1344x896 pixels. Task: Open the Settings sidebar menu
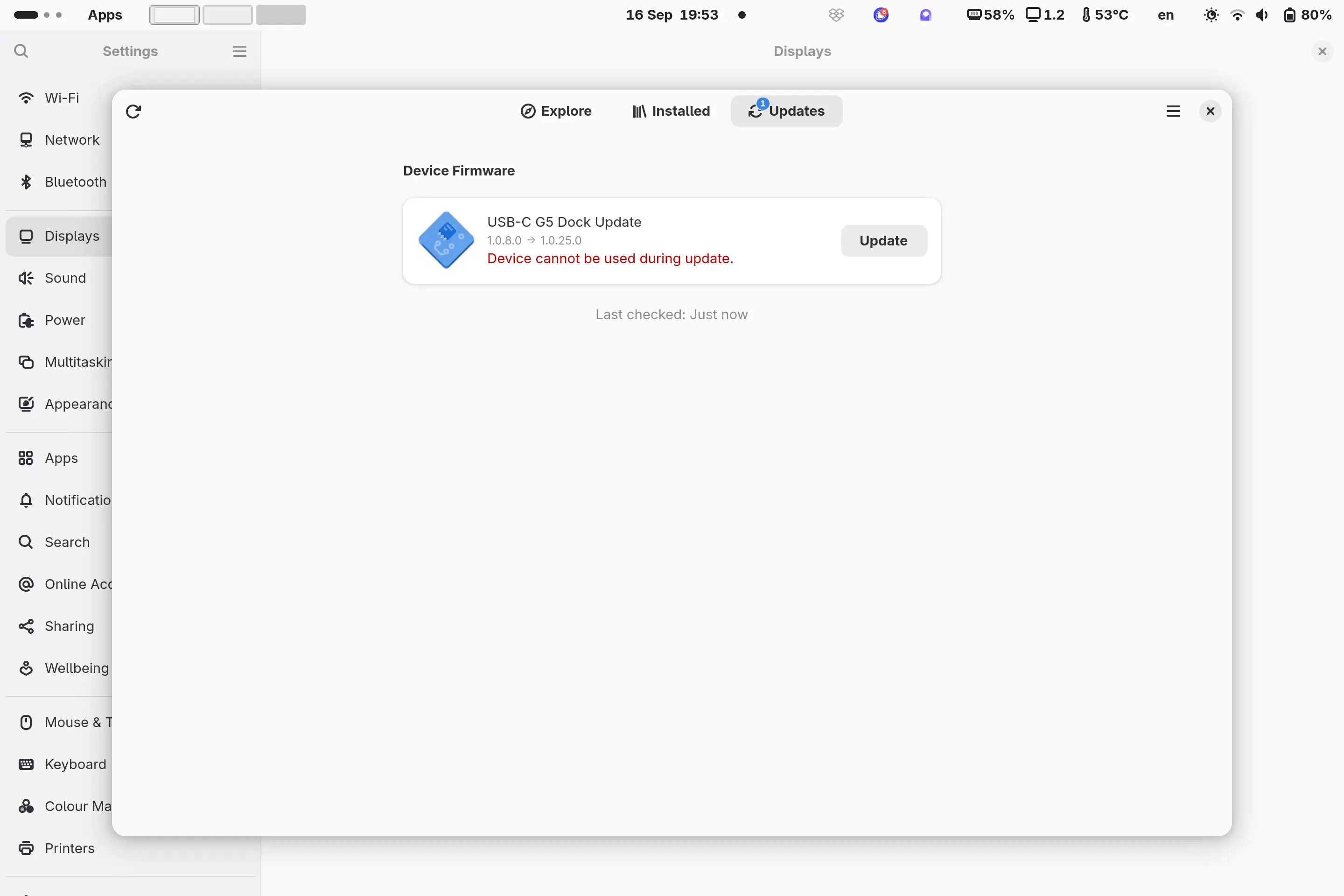click(x=239, y=51)
